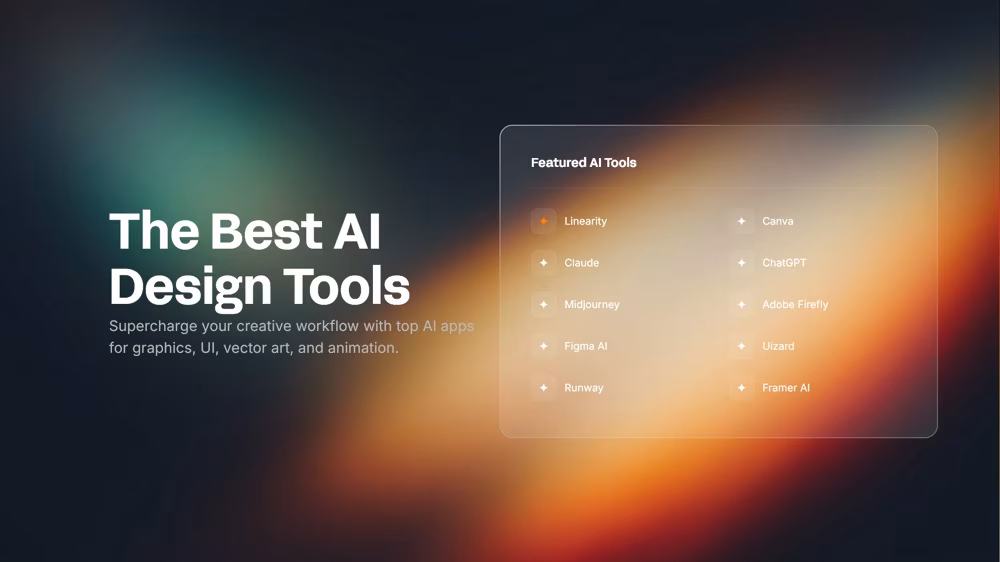Select Claude in the featured tools list
The width and height of the screenshot is (1000, 562).
tap(582, 263)
